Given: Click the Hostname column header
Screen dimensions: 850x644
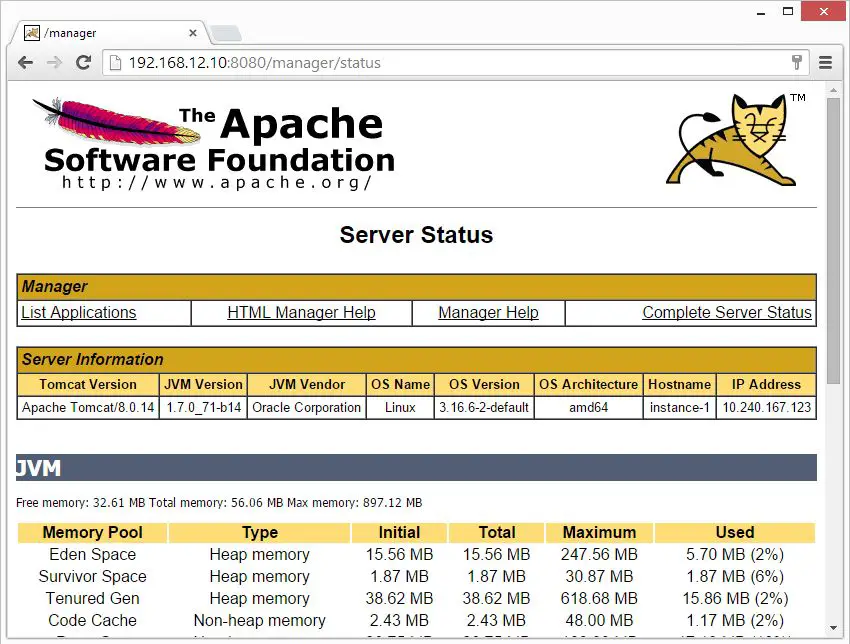Looking at the screenshot, I should pyautogui.click(x=679, y=384).
